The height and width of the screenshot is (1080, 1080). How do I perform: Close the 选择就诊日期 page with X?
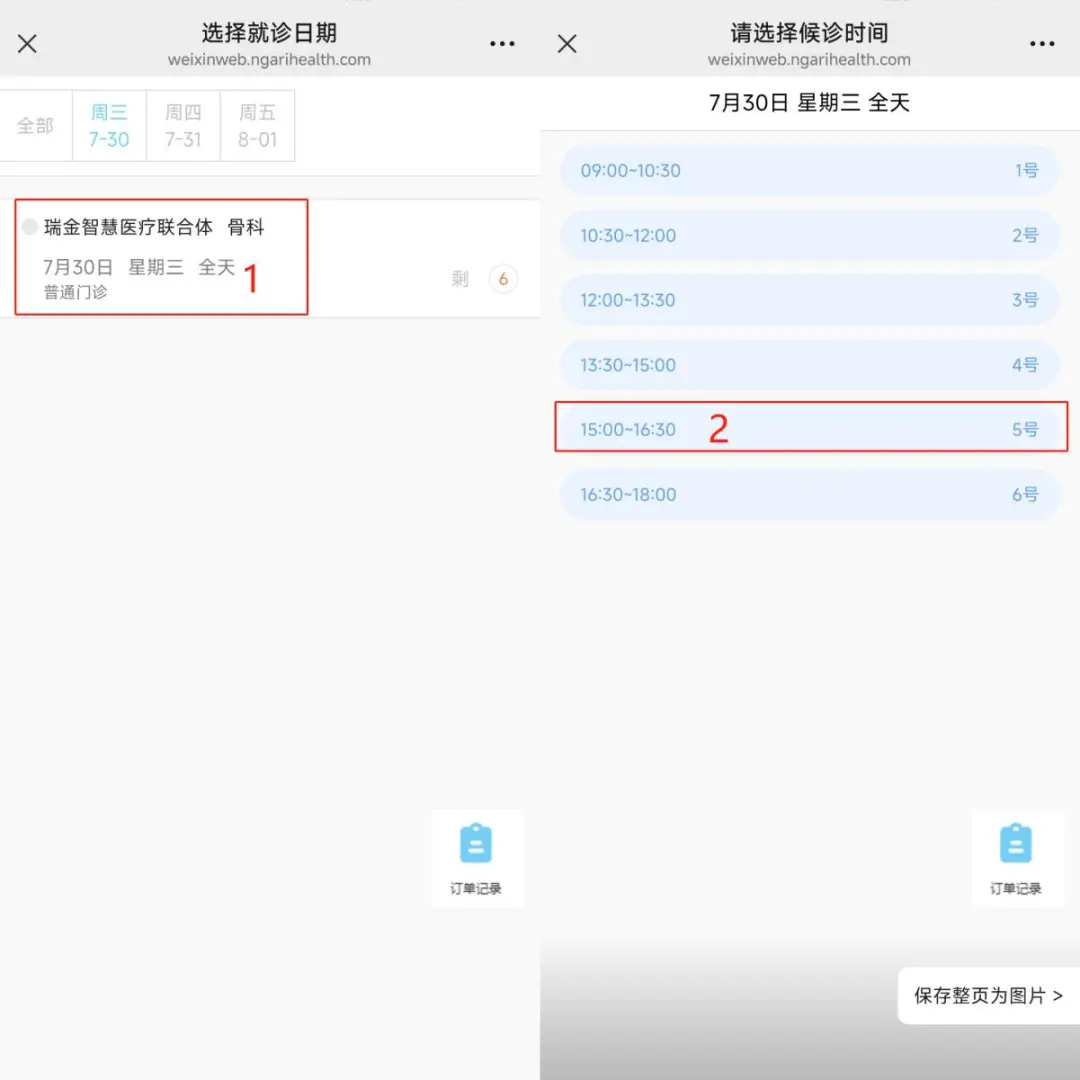[27, 44]
